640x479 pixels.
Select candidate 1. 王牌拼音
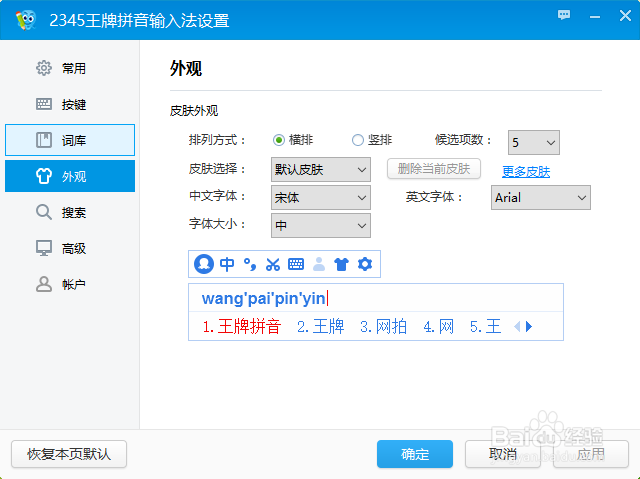pos(242,326)
